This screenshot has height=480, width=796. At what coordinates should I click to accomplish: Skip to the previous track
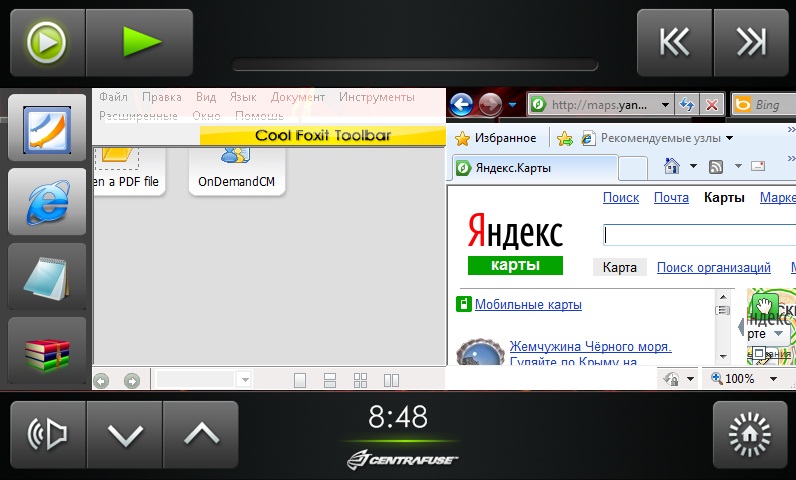coord(675,42)
